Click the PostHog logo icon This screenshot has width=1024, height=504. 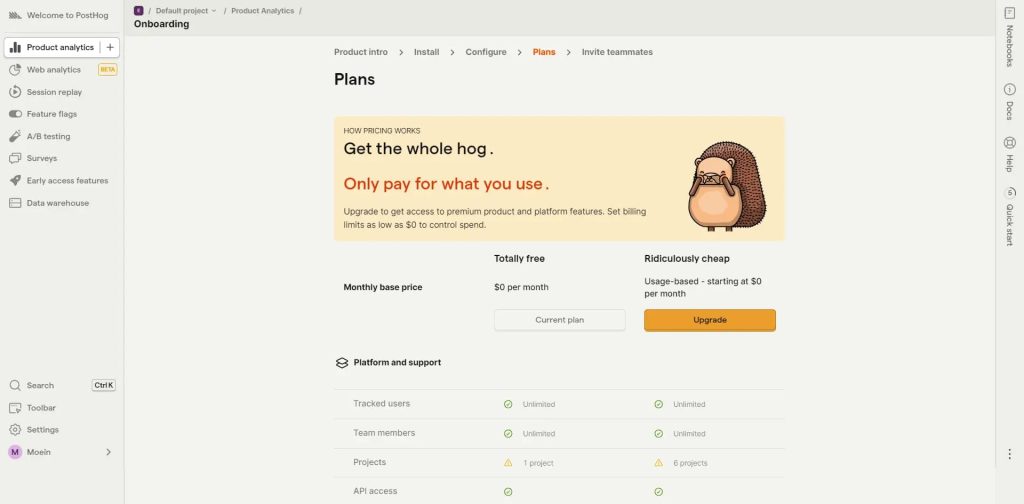(x=15, y=15)
